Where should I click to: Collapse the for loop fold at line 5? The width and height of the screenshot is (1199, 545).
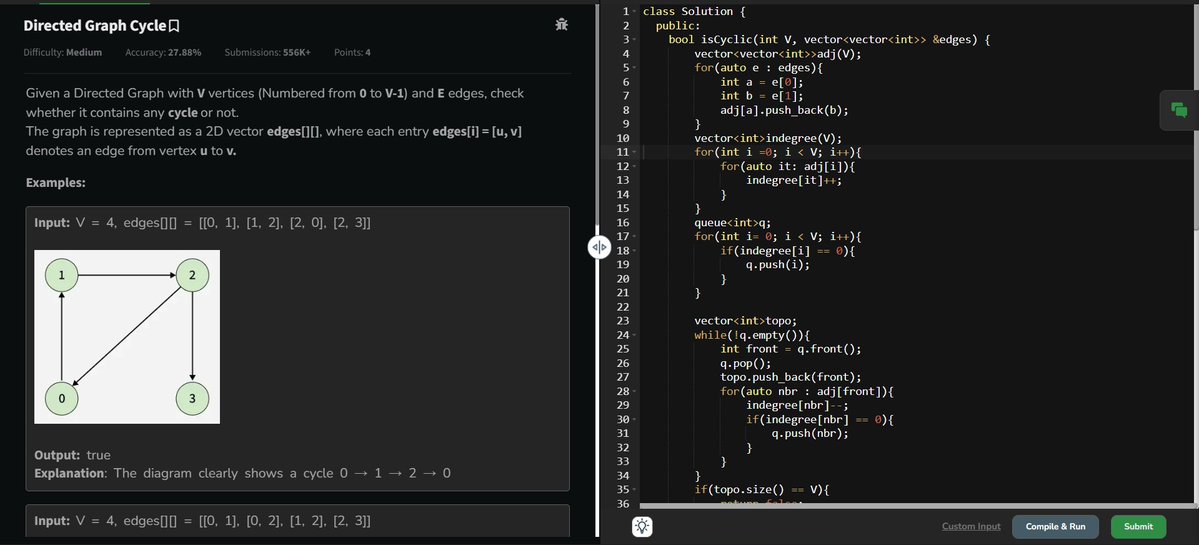[634, 68]
